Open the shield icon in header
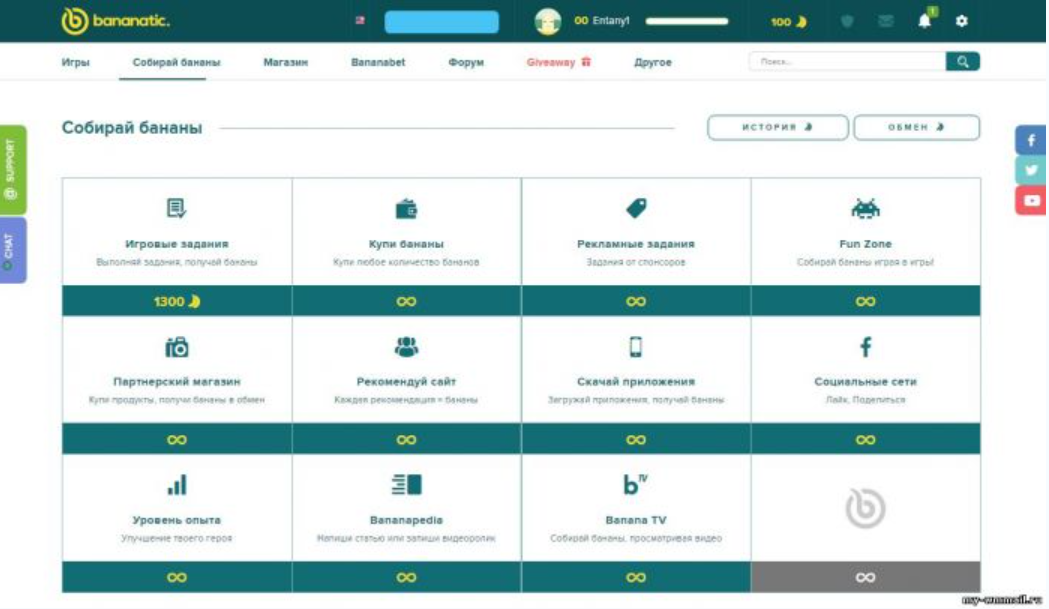Image resolution: width=1049 pixels, height=609 pixels. 847,21
